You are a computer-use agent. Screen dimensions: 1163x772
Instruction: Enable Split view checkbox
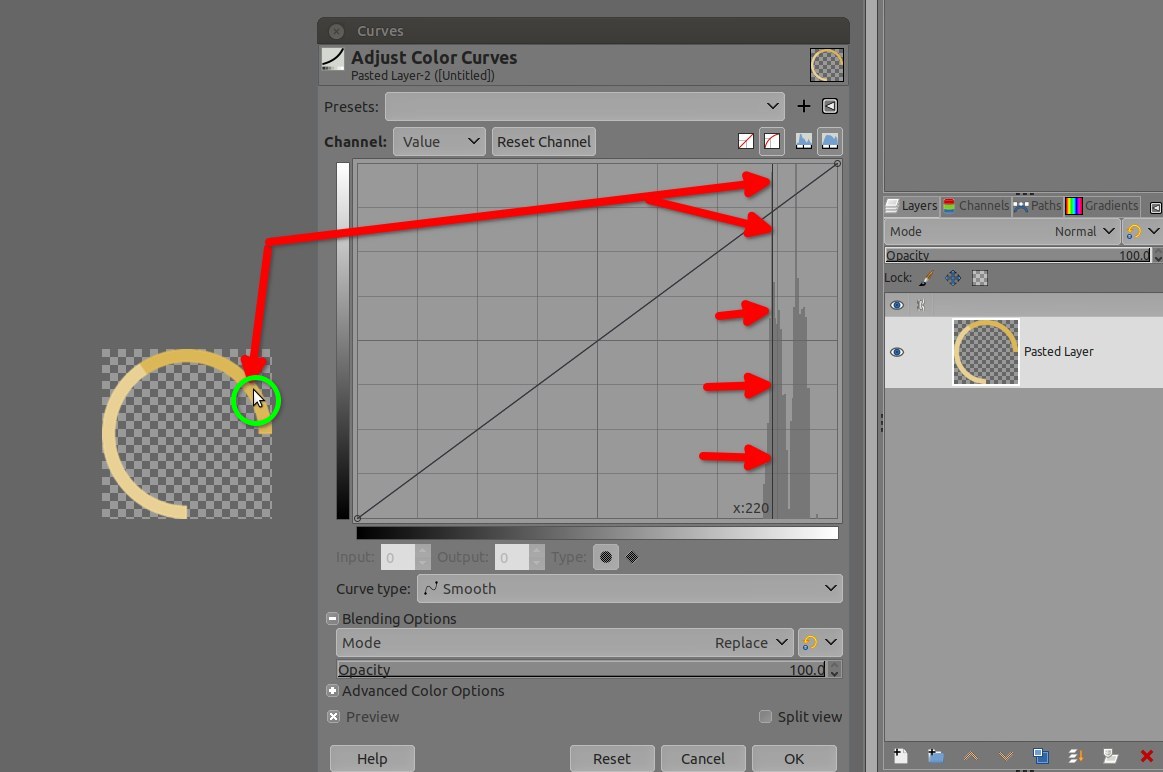(765, 716)
